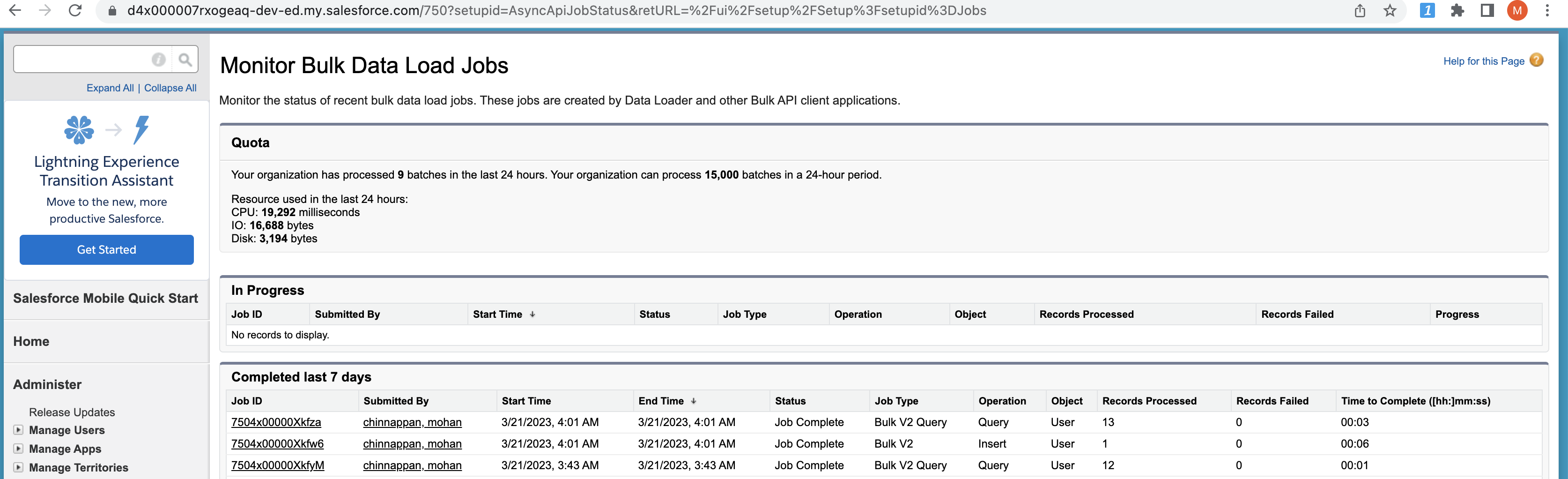Sort In Progress by Job ID header
The image size is (1568, 479).
point(246,314)
